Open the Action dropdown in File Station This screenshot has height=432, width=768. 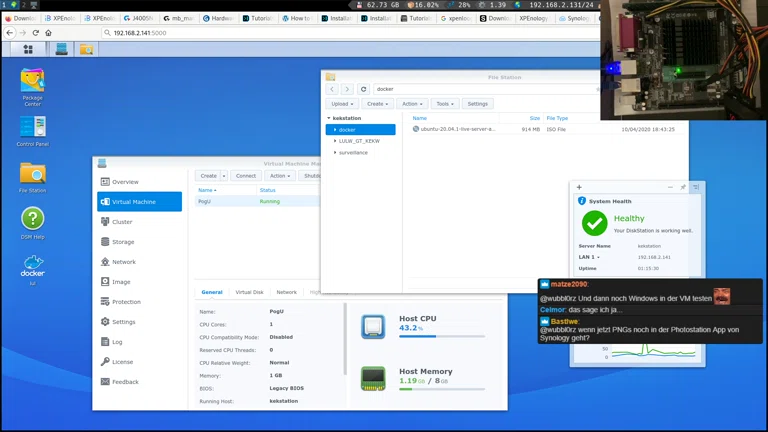pos(412,104)
